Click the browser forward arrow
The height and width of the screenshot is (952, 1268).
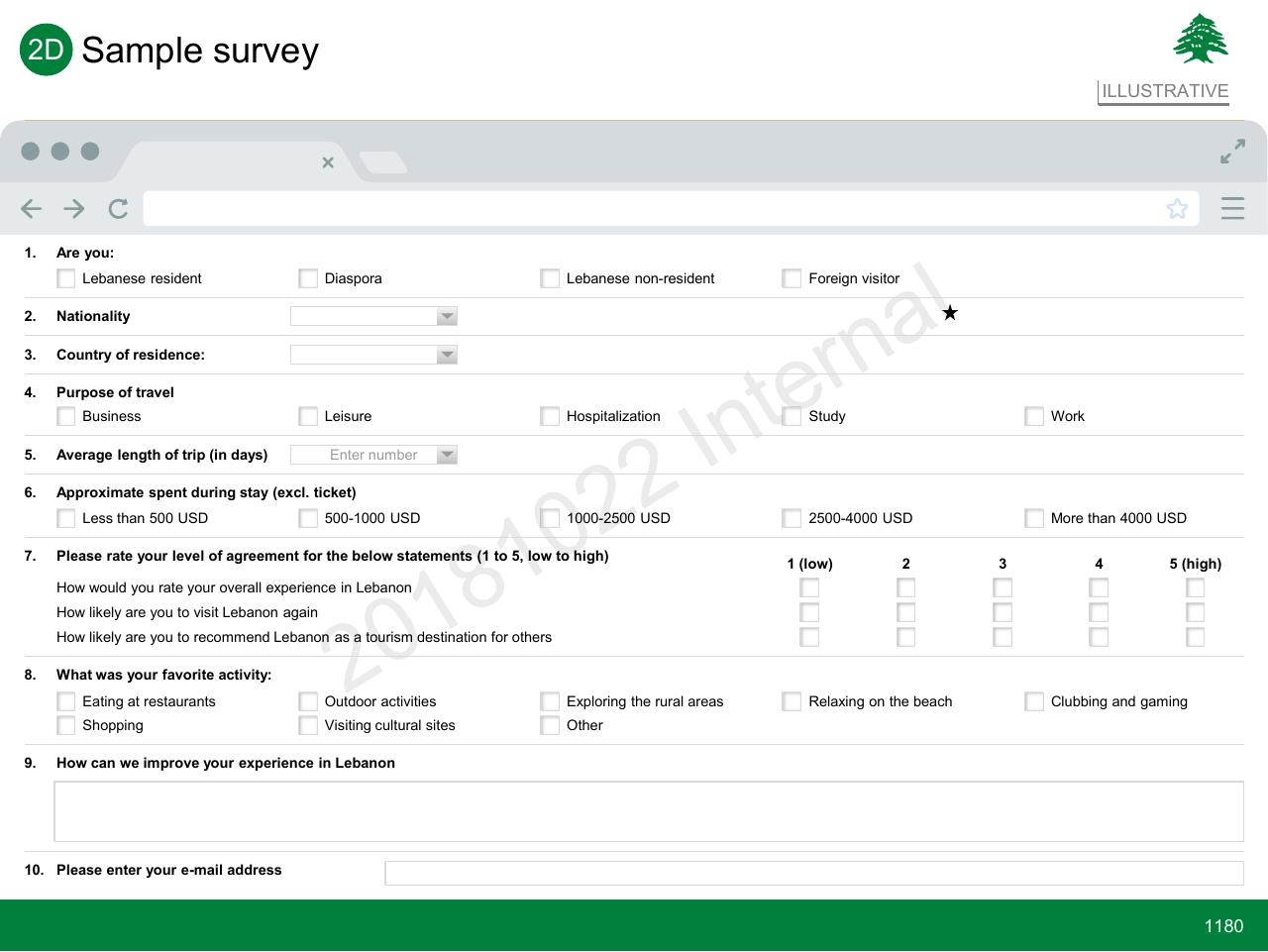(74, 208)
